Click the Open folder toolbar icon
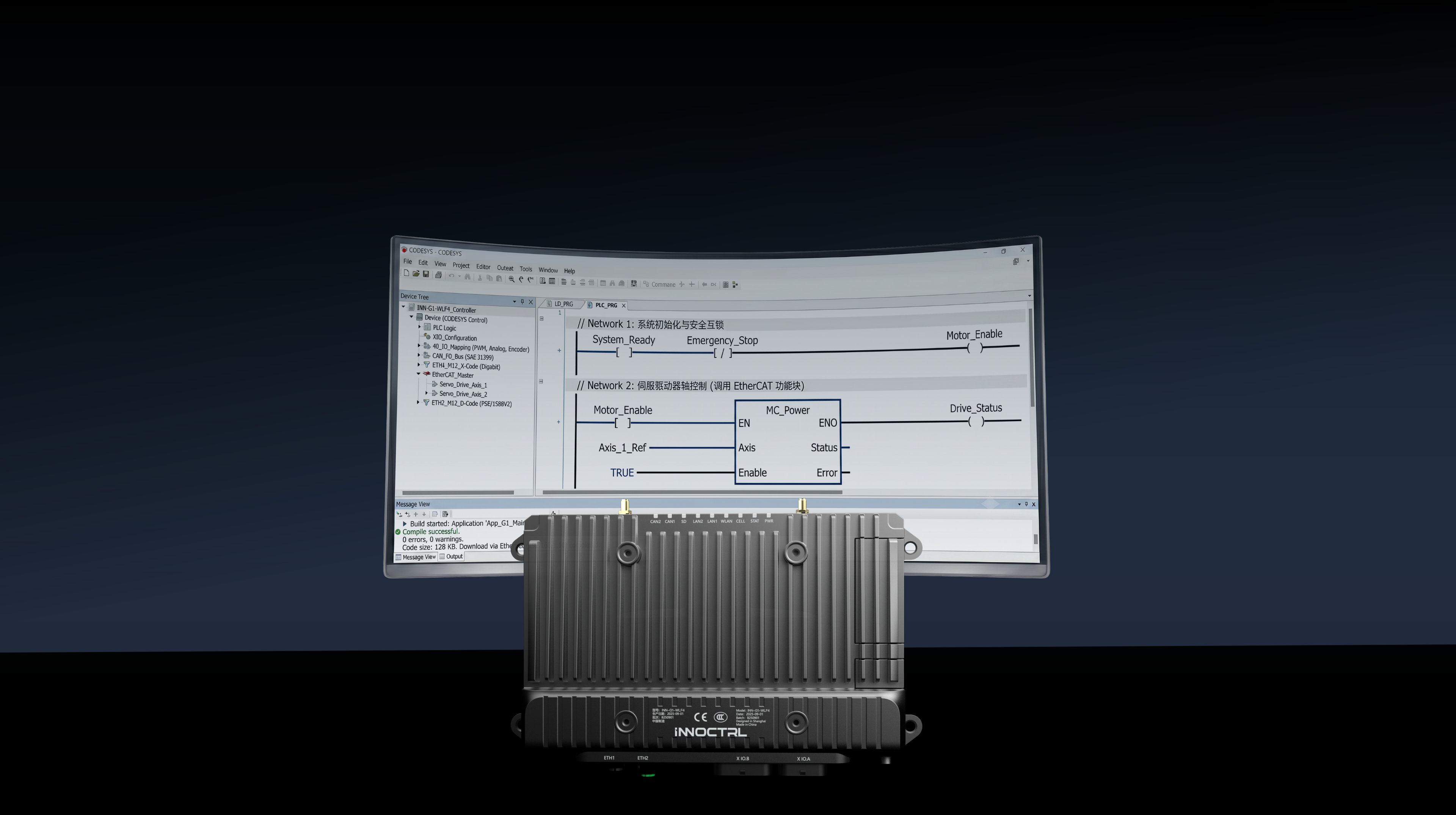This screenshot has height=815, width=1456. click(x=416, y=274)
